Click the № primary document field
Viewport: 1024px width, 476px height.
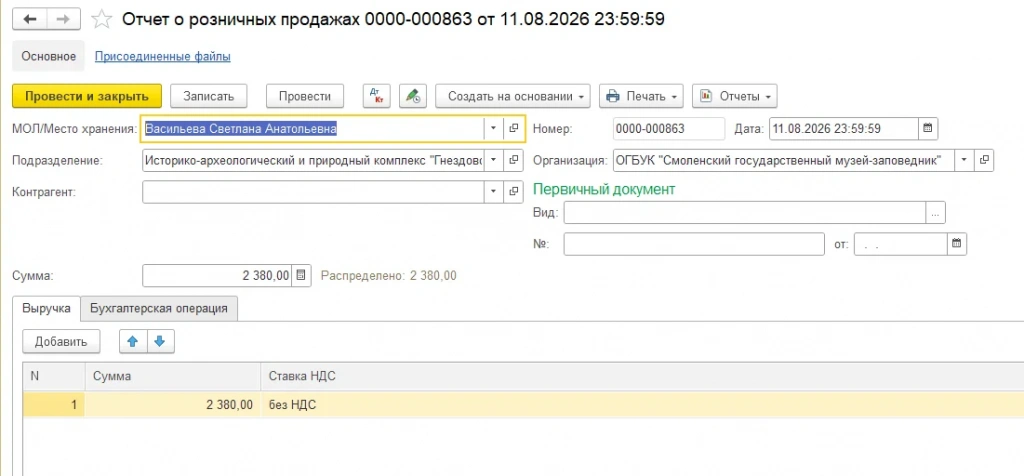tap(694, 244)
